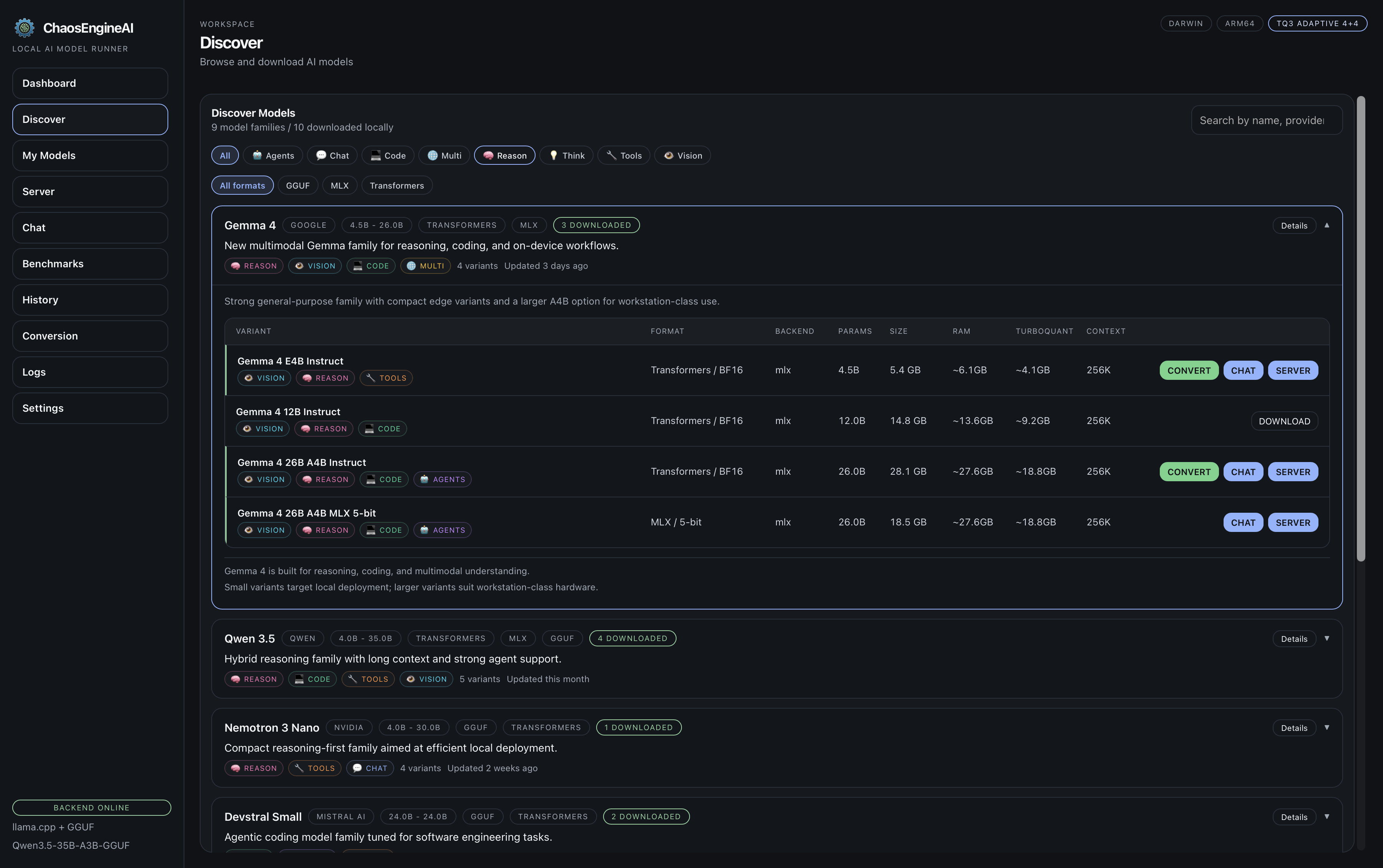Screen dimensions: 1383x868
Task: Click the model list vertical scrollbar
Action: point(1361,328)
